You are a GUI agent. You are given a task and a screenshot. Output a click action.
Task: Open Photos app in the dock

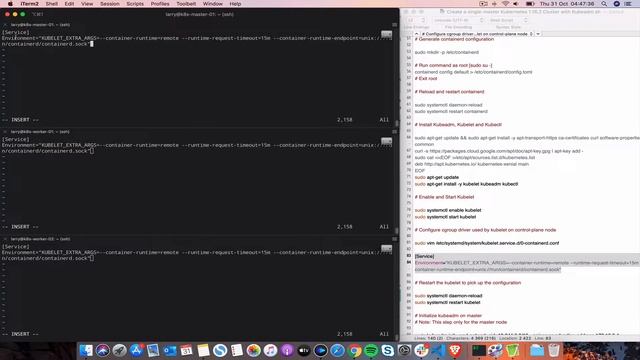[253, 350]
